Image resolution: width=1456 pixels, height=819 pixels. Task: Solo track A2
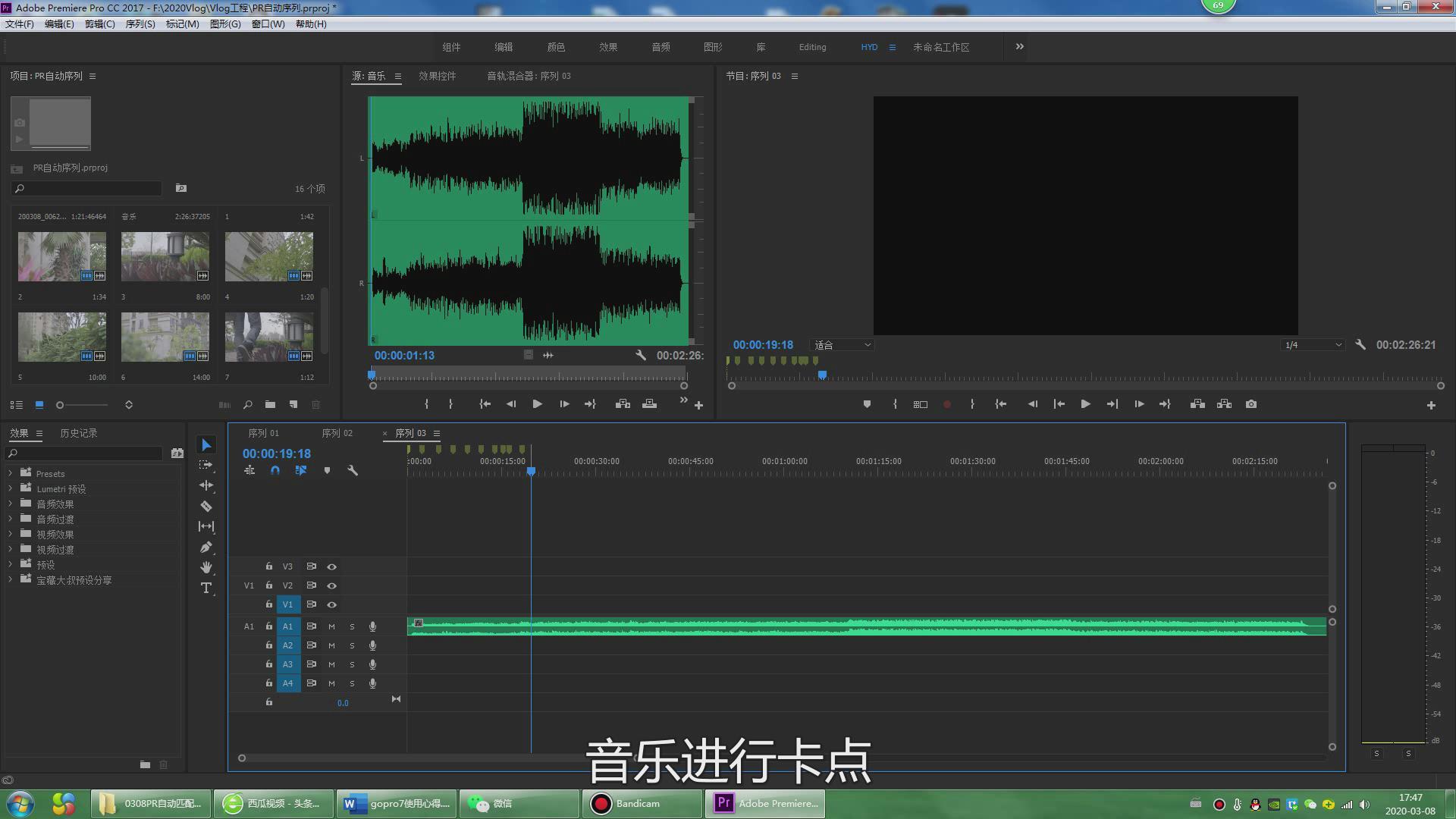pyautogui.click(x=352, y=645)
